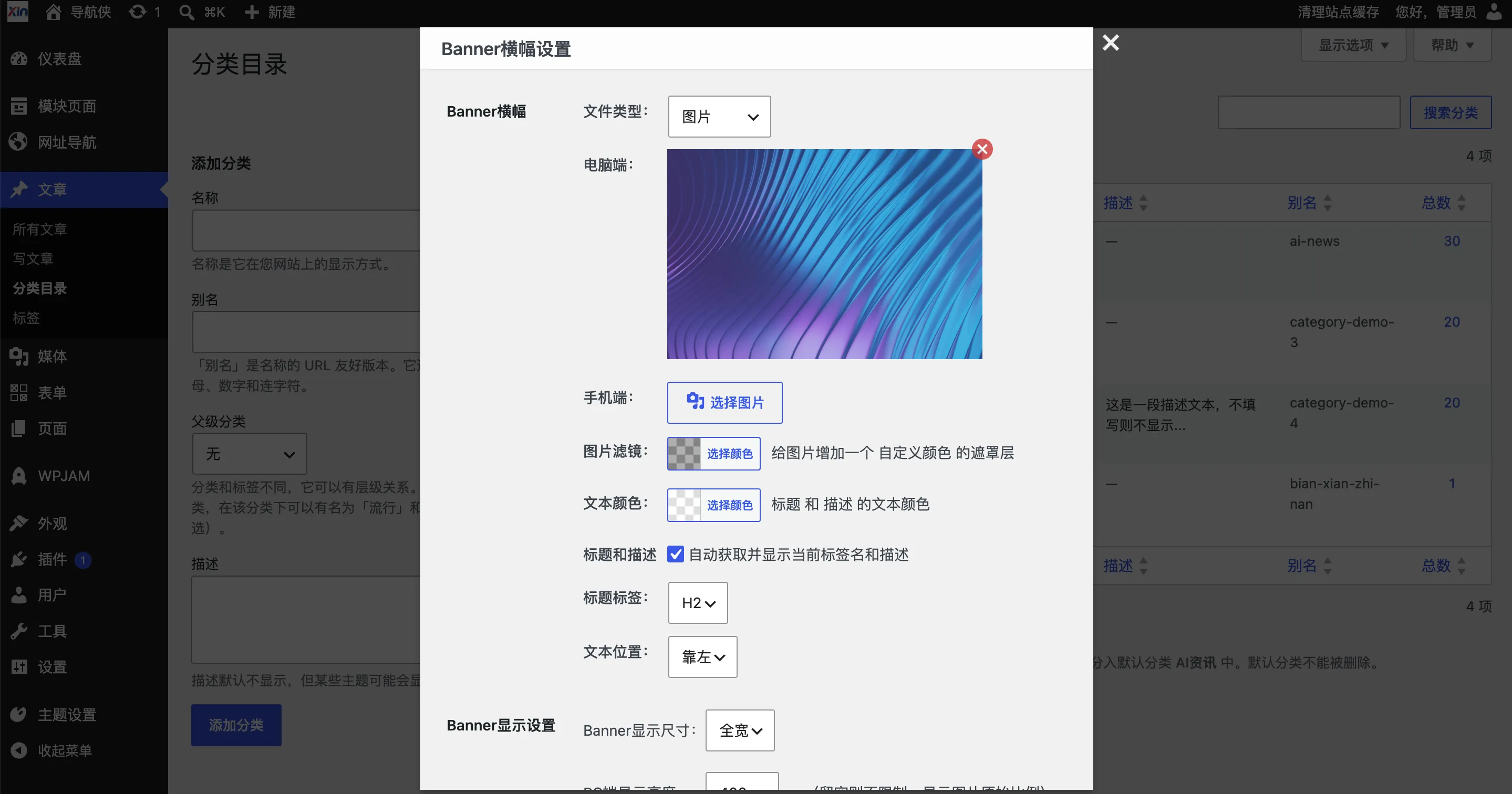
Task: Focus the 名称 input field
Action: click(x=306, y=231)
